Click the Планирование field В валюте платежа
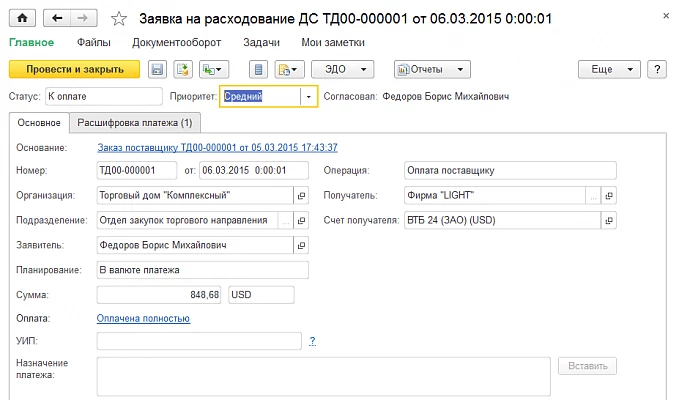This screenshot has width=679, height=400. click(x=203, y=270)
